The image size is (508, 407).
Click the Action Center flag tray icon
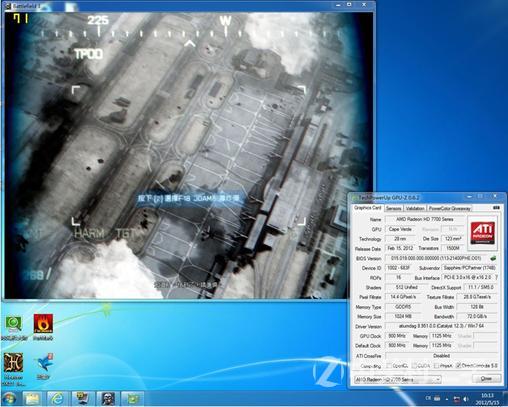(x=457, y=399)
